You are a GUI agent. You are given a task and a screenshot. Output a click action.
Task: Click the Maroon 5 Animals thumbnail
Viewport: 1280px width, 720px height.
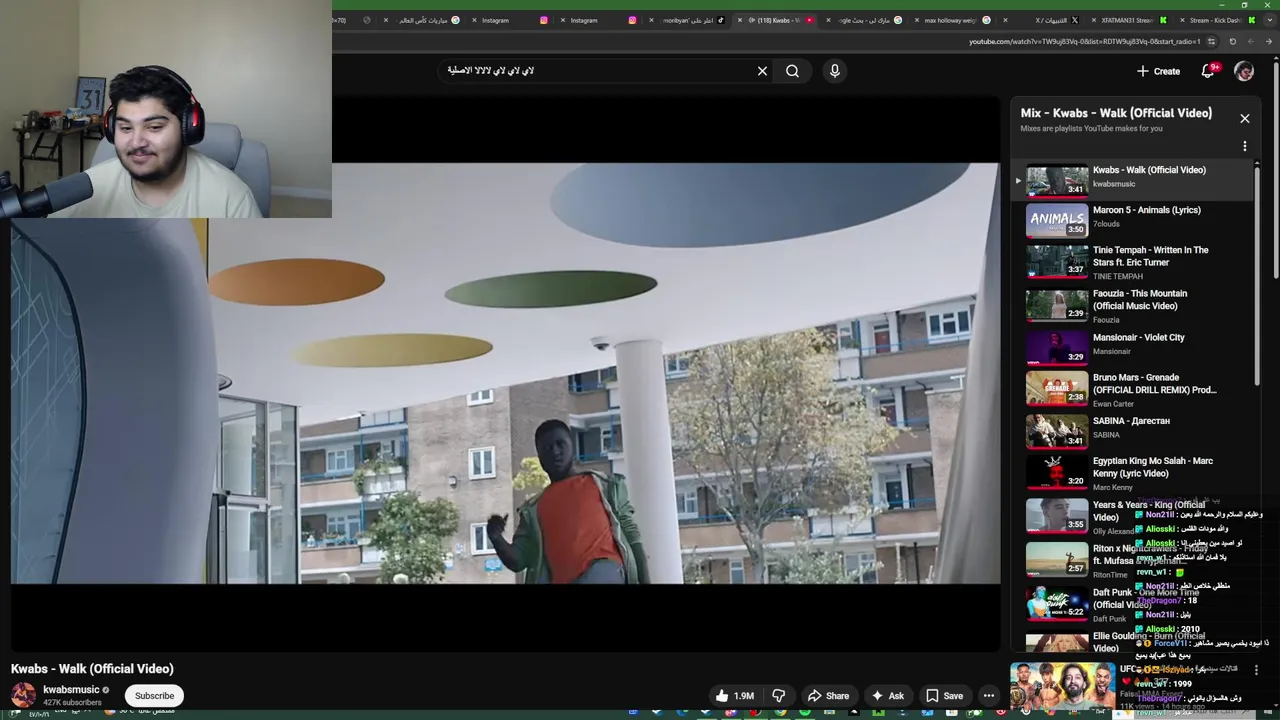(x=1057, y=221)
